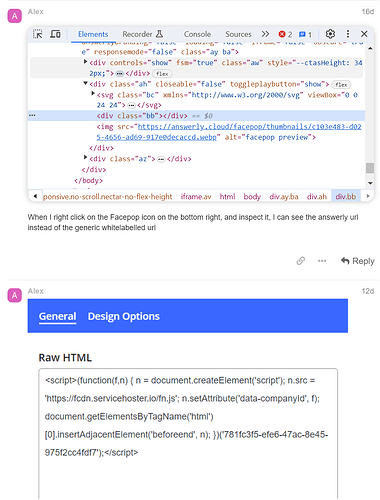
Task: Click the flex badge on div aw
Action: click(162, 74)
